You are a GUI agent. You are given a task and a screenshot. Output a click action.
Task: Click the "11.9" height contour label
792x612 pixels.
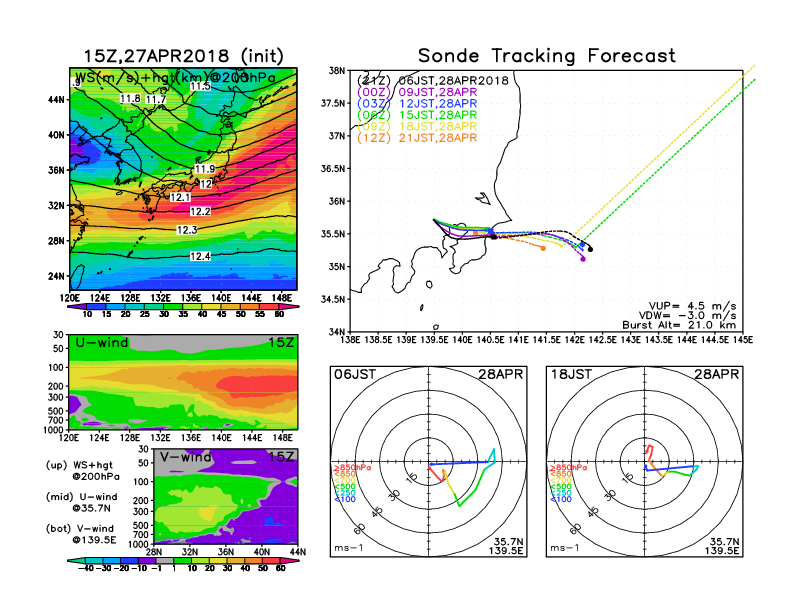coord(205,169)
